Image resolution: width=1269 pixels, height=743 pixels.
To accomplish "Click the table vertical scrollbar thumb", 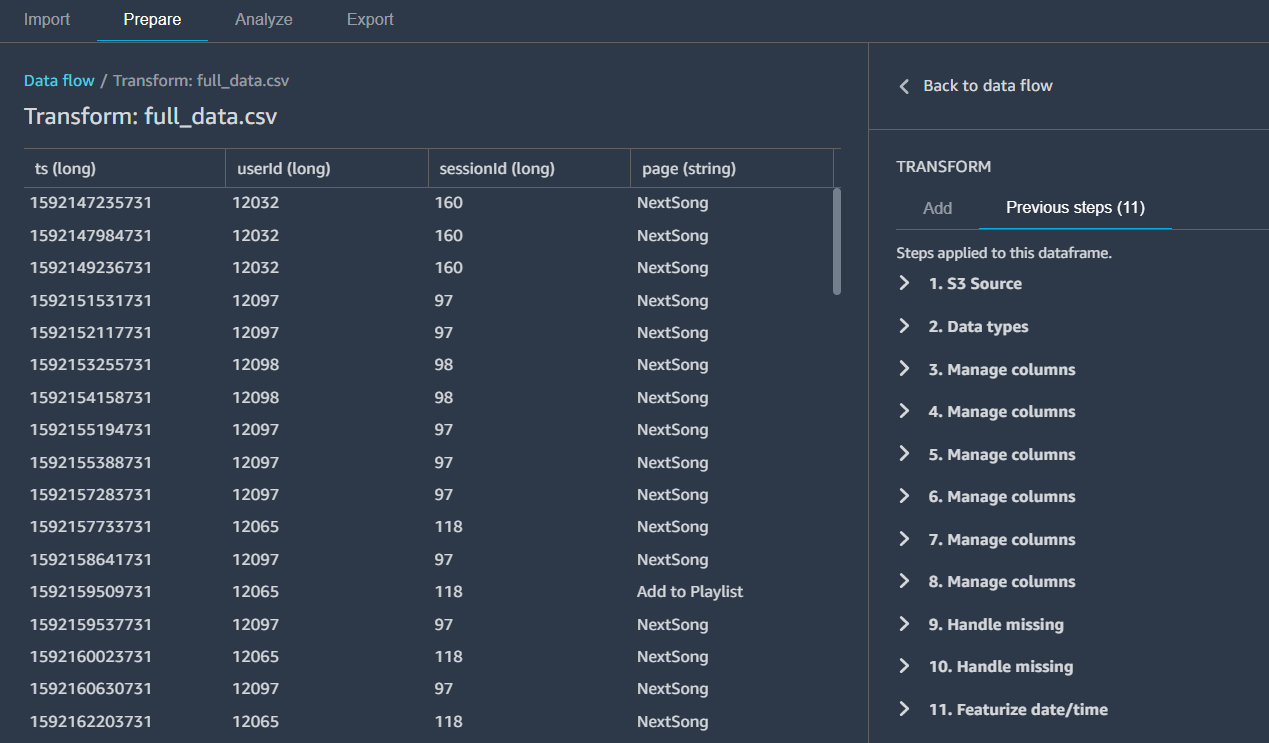I will [x=836, y=241].
